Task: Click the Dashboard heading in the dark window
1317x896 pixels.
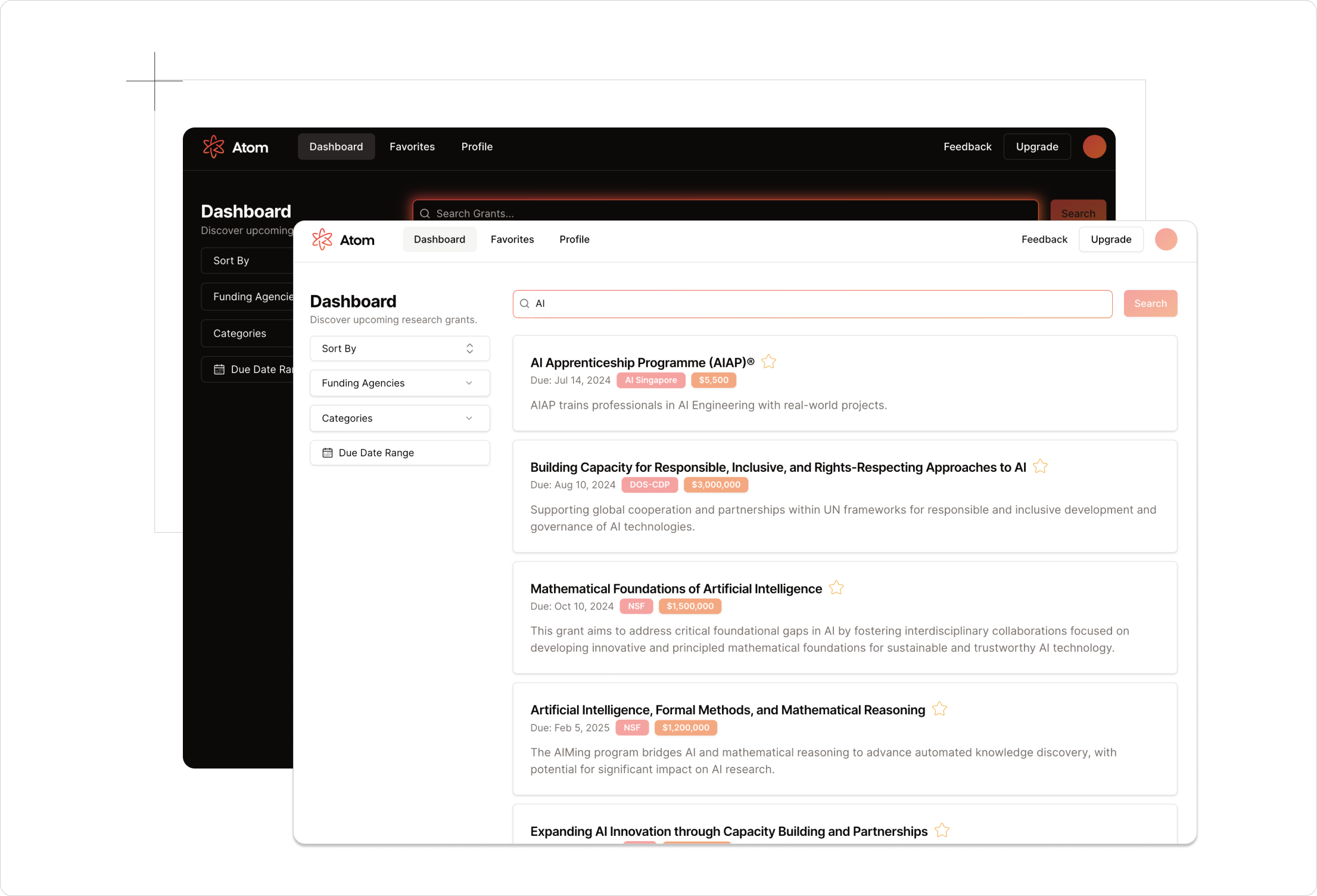Action: (x=246, y=211)
